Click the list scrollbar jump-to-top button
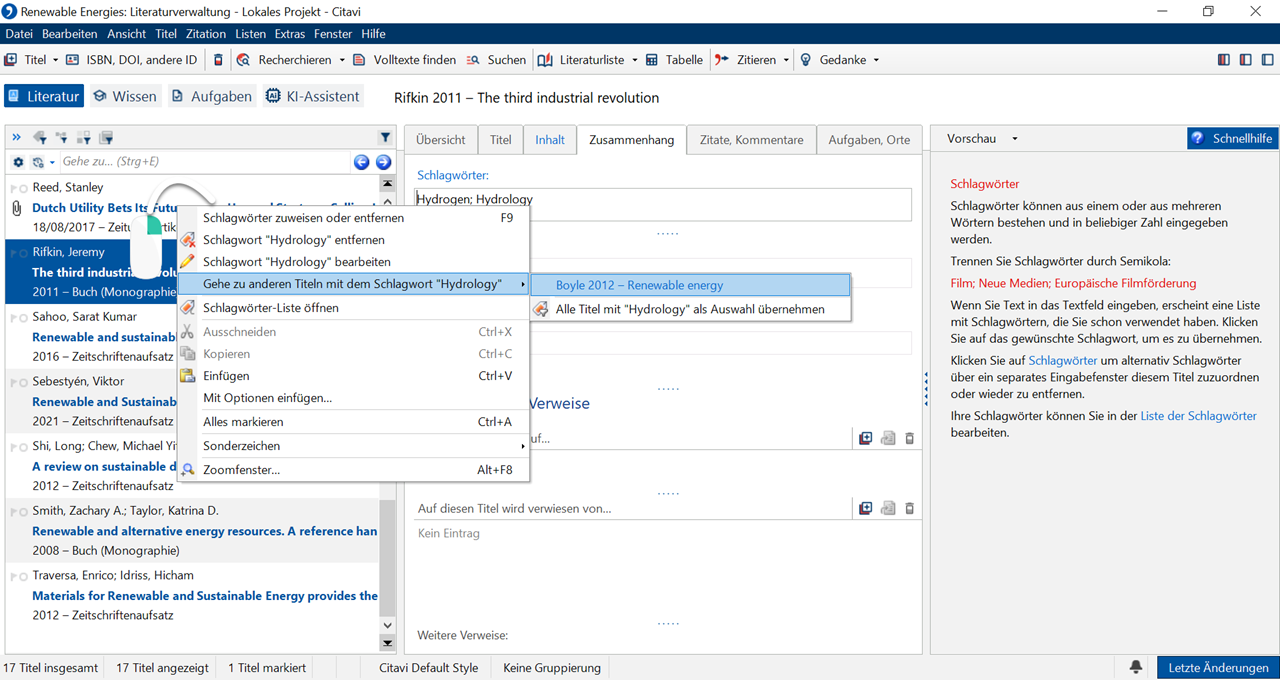Image resolution: width=1280 pixels, height=680 pixels. pos(387,183)
